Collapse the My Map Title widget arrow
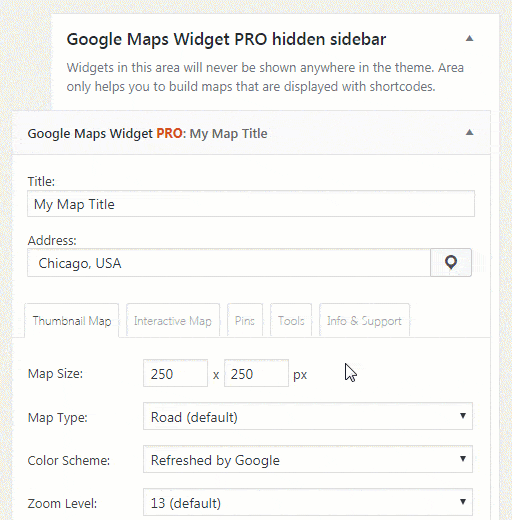The image size is (512, 520). point(469,133)
